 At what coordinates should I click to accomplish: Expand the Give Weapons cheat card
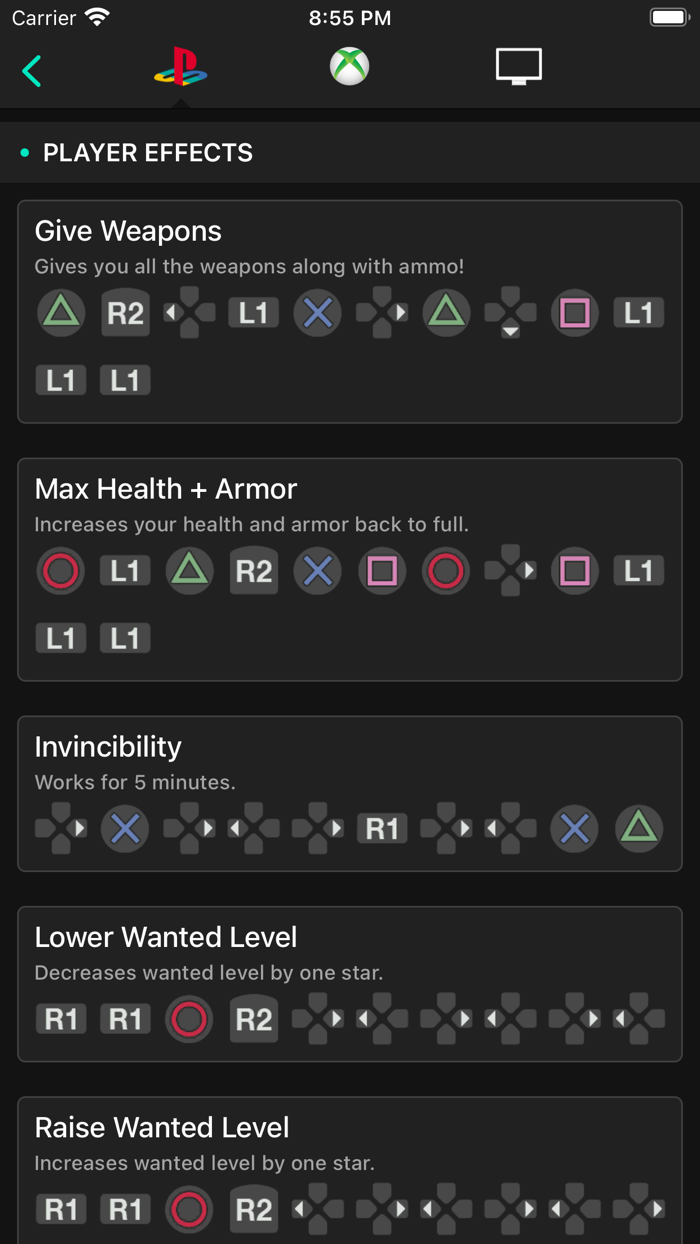click(350, 310)
